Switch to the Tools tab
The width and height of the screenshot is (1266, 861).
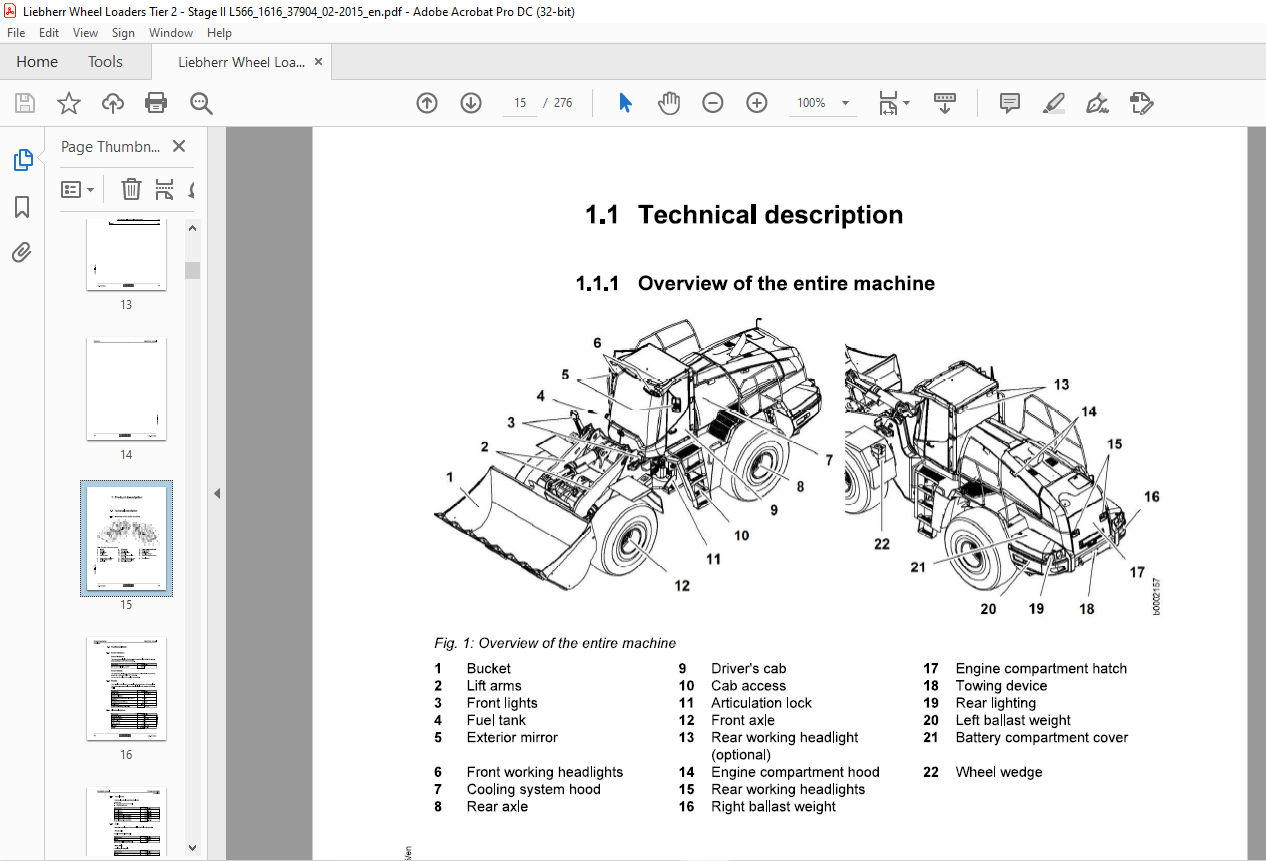click(x=105, y=62)
